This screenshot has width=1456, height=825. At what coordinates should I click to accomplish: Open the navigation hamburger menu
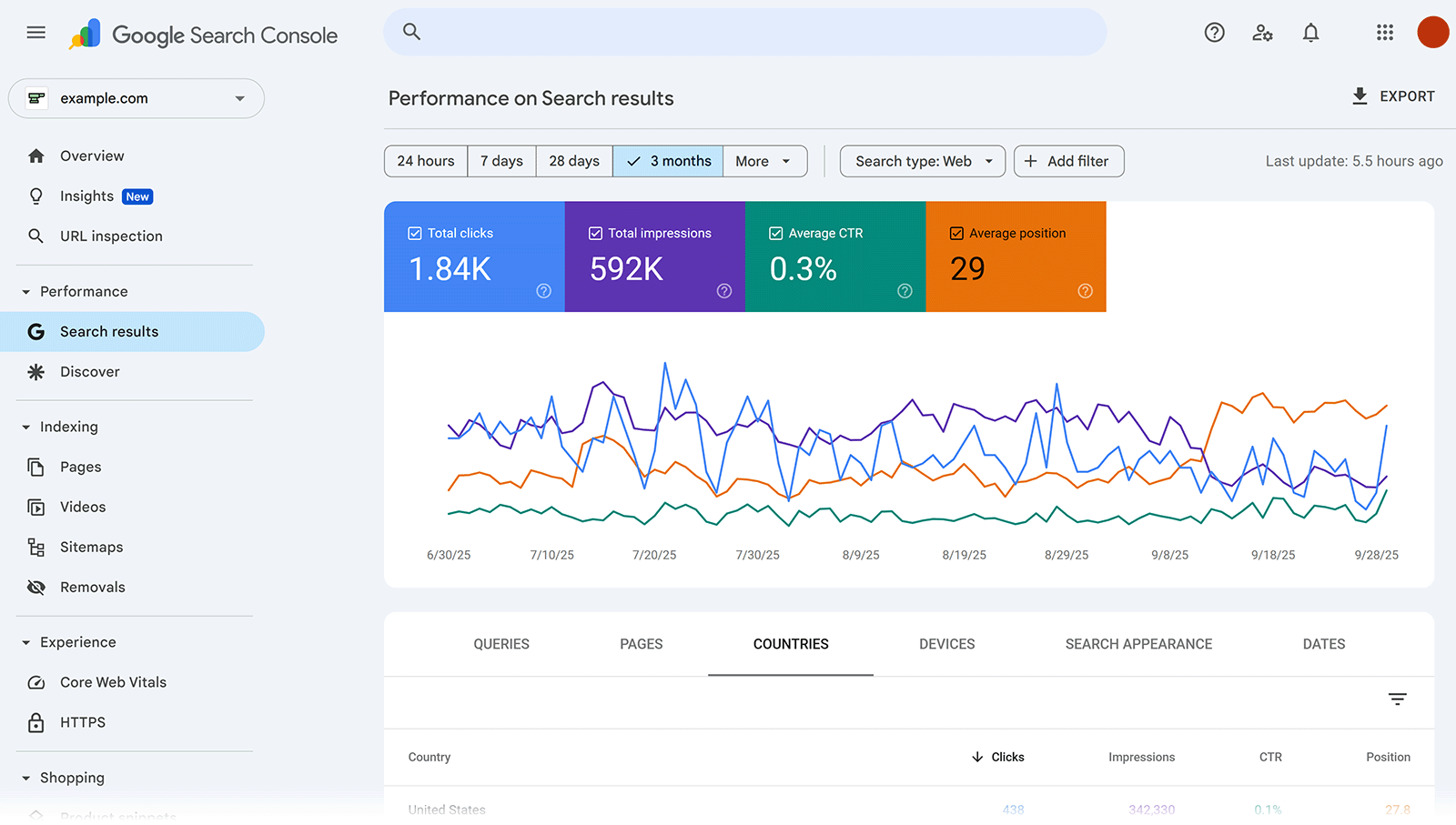pyautogui.click(x=35, y=32)
